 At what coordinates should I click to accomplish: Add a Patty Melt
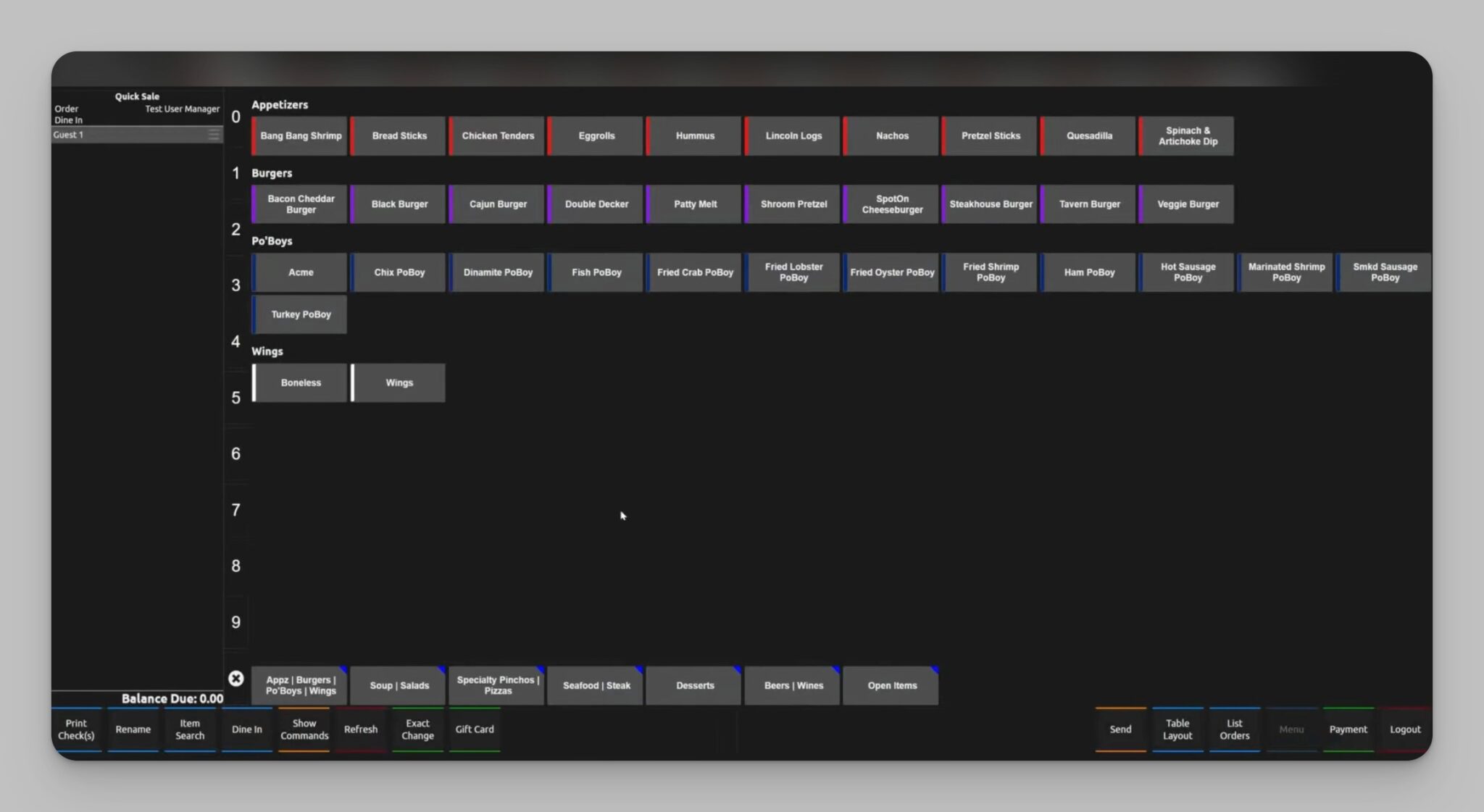click(x=693, y=204)
